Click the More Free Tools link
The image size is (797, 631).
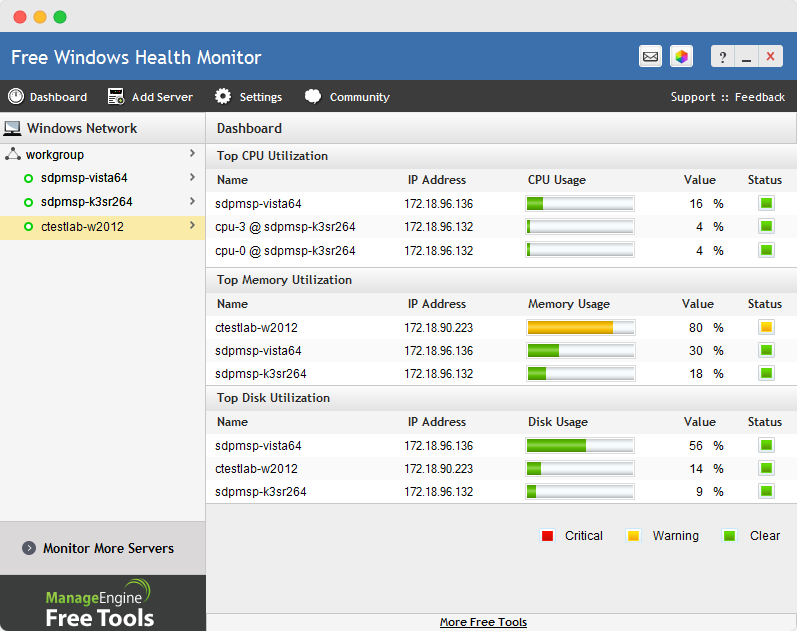coord(483,622)
